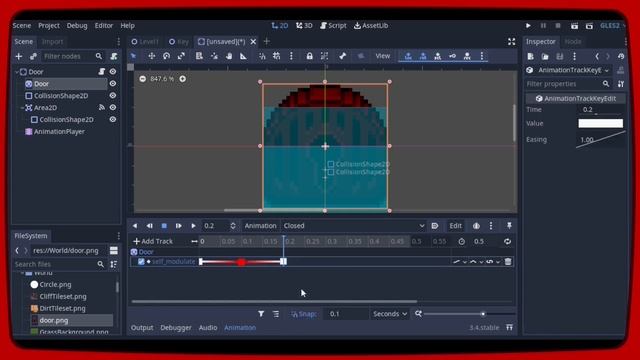Open the AssetLib workspace

click(371, 25)
